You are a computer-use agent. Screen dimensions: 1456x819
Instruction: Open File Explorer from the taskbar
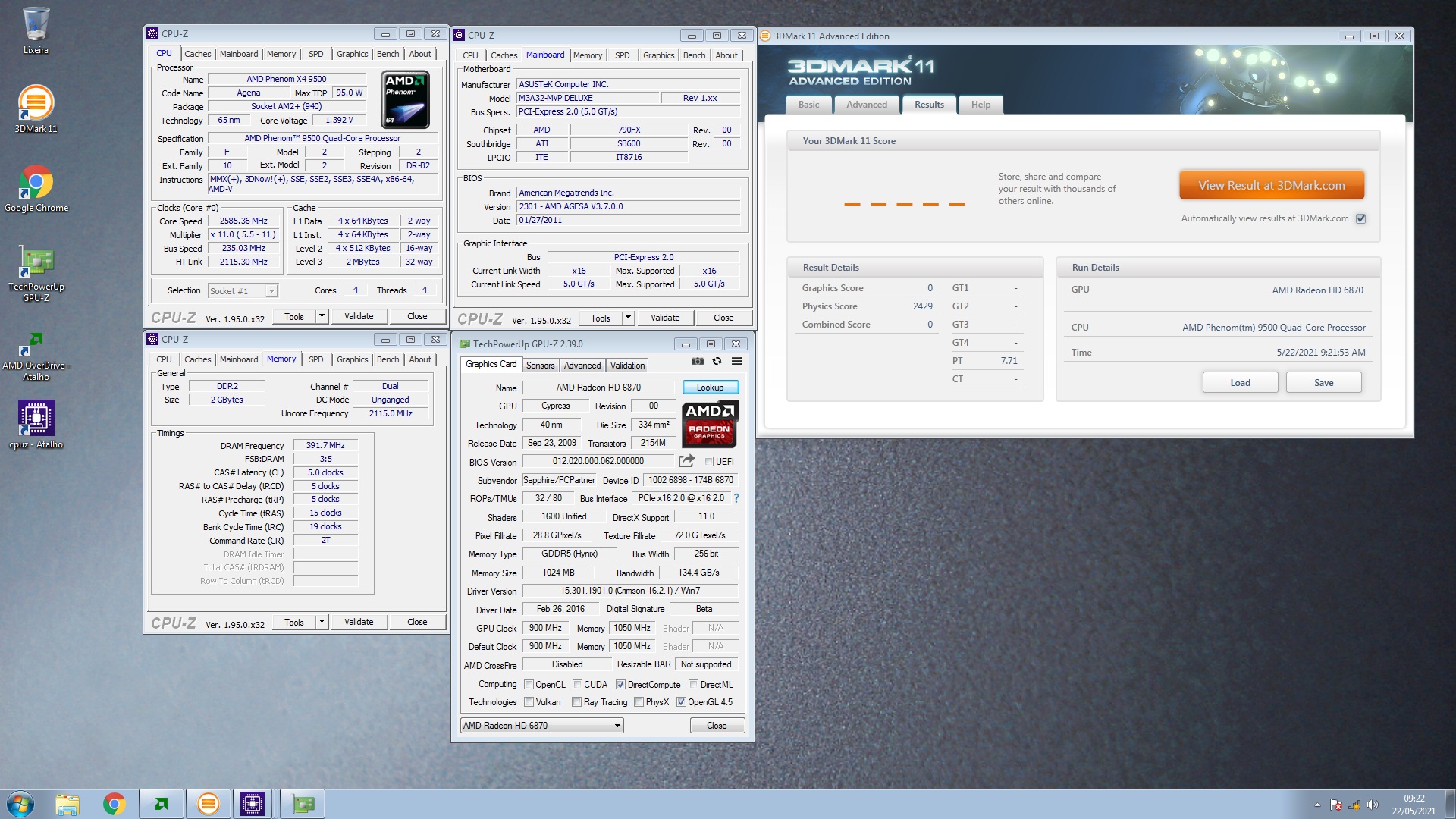67,804
